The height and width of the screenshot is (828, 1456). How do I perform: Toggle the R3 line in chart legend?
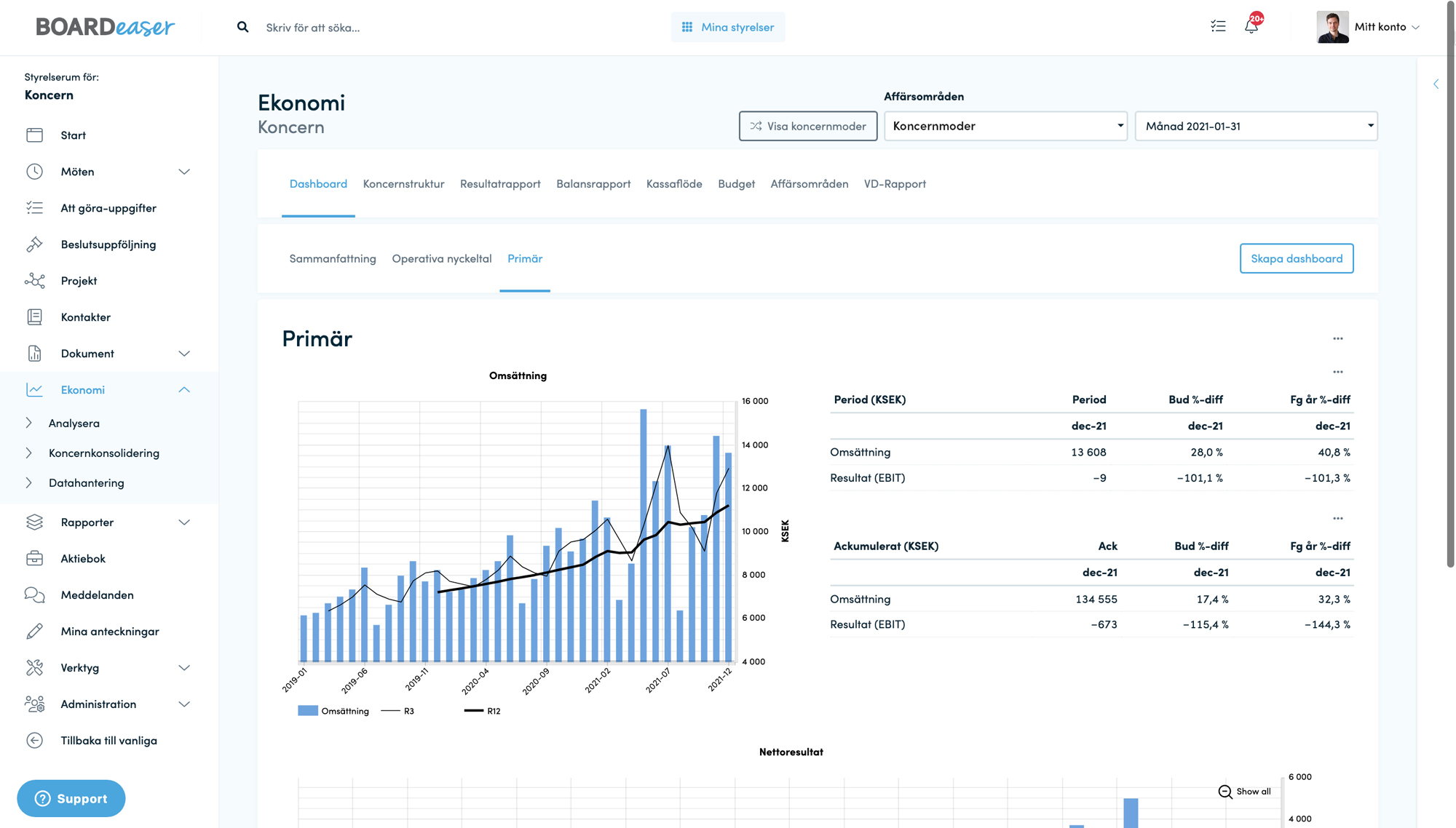(x=397, y=711)
